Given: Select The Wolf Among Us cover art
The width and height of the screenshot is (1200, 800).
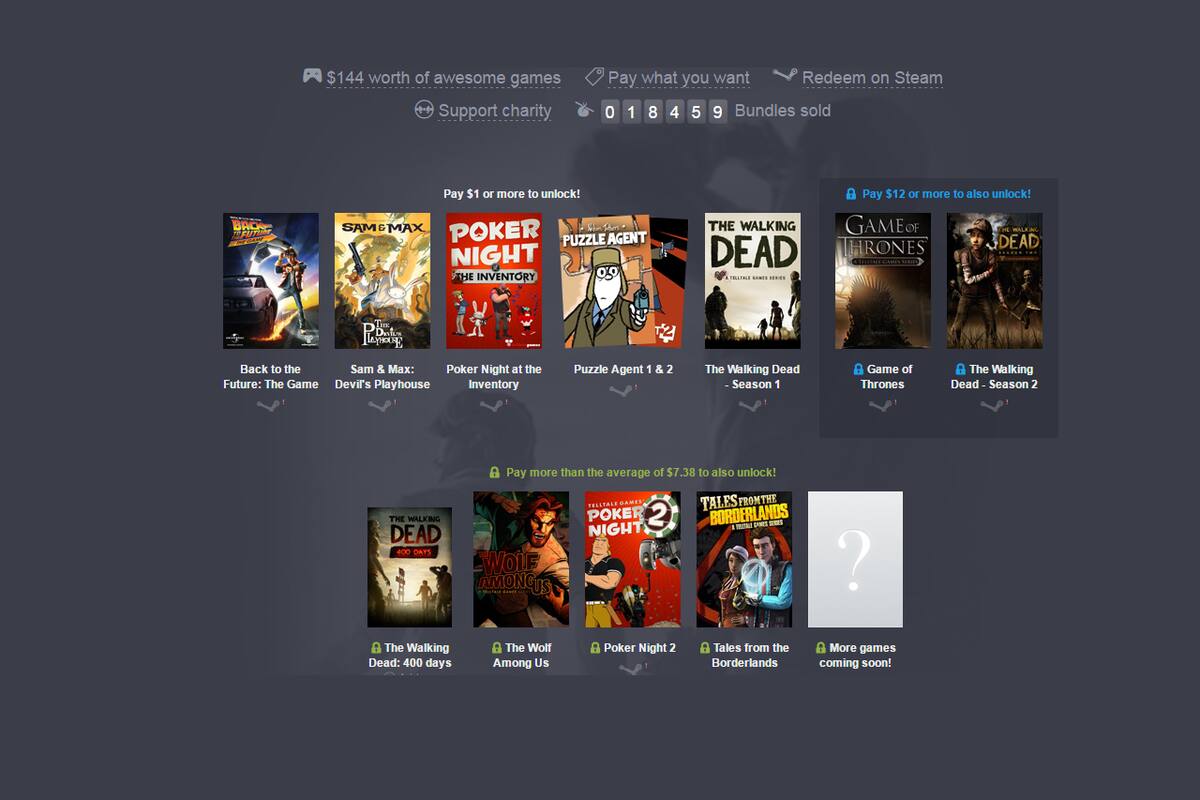Looking at the screenshot, I should [521, 559].
